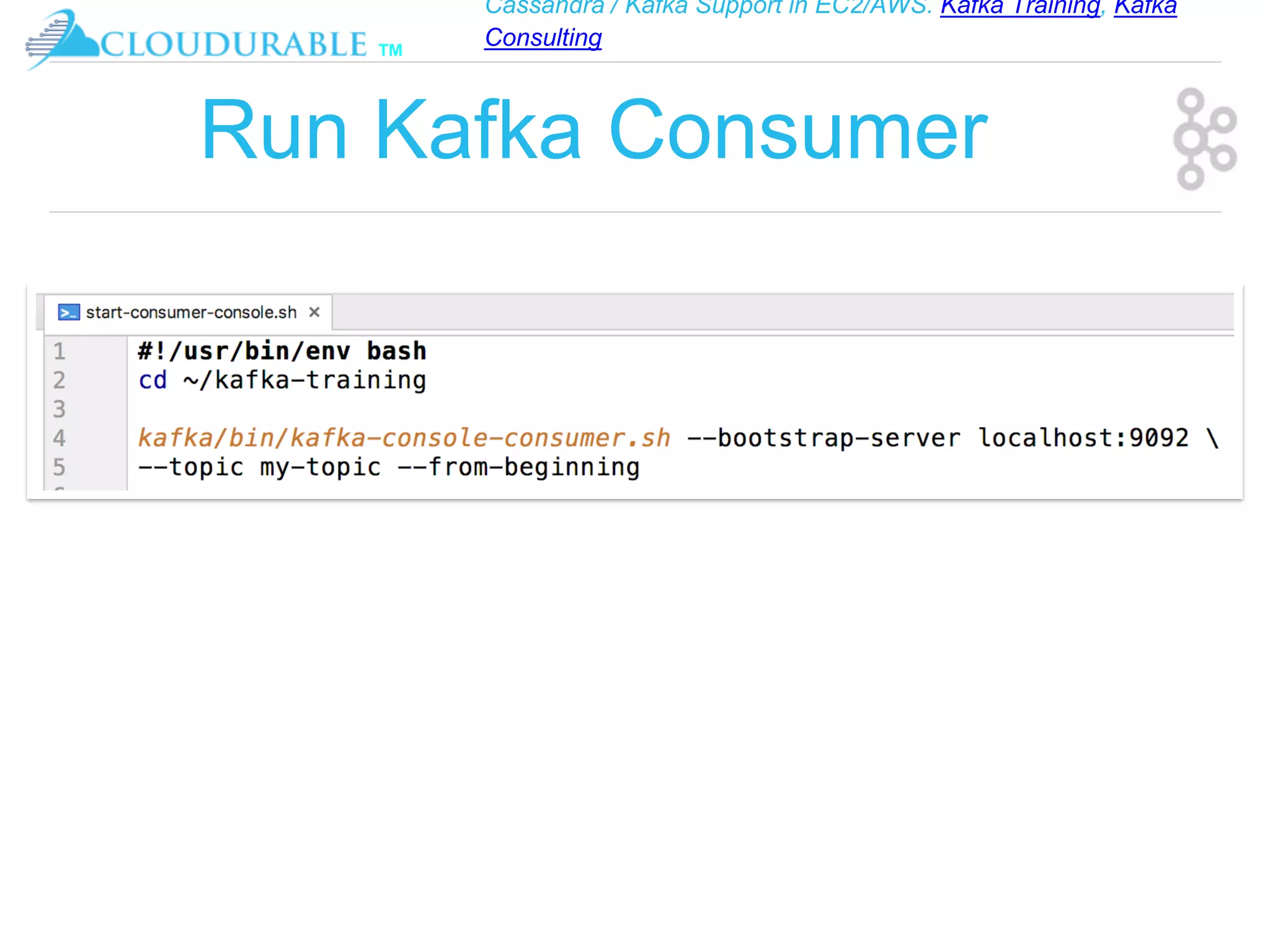Click line number 2 in gutter
The image size is (1270, 952).
59,381
